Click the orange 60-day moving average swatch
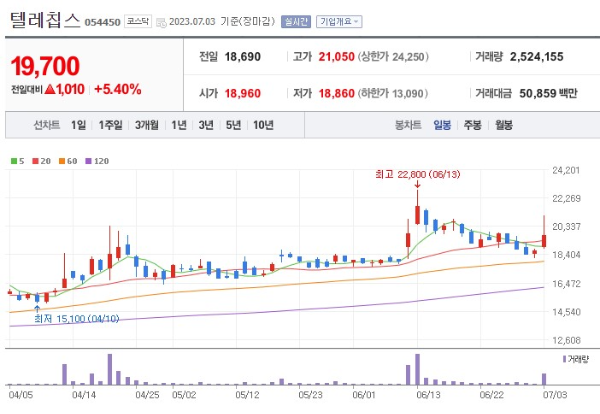 (x=62, y=161)
